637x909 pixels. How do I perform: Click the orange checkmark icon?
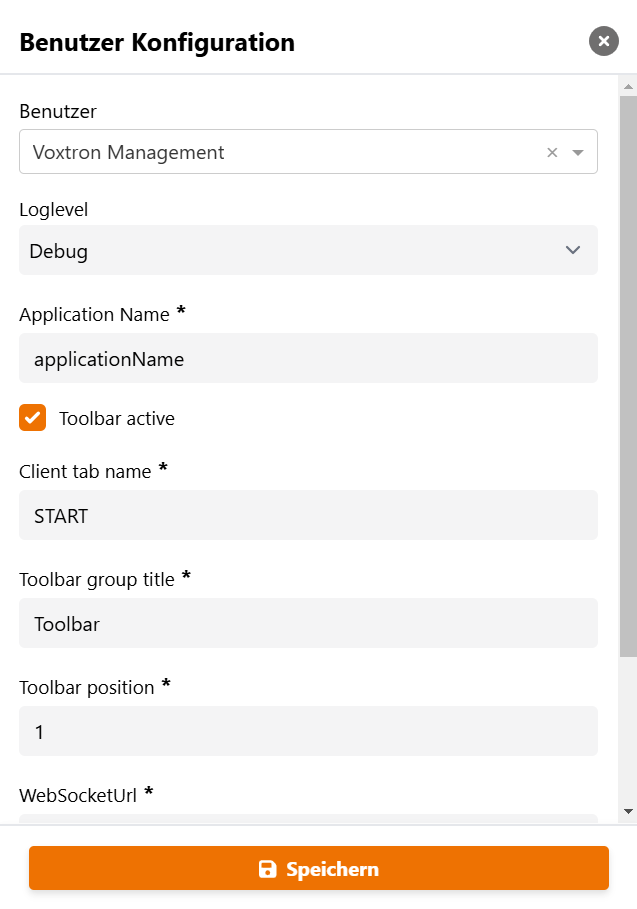pyautogui.click(x=33, y=418)
